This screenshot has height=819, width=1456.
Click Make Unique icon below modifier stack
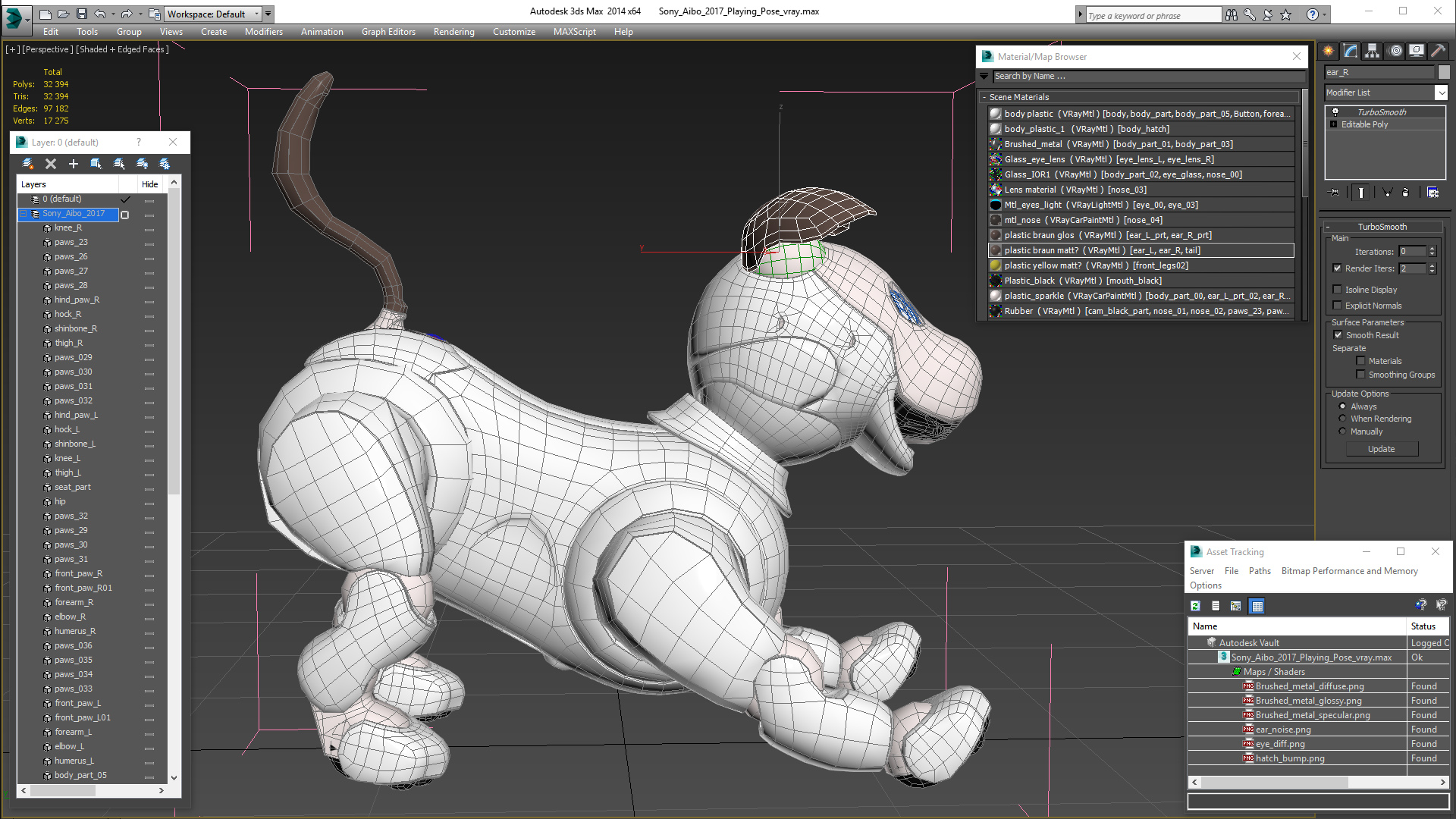(1387, 193)
